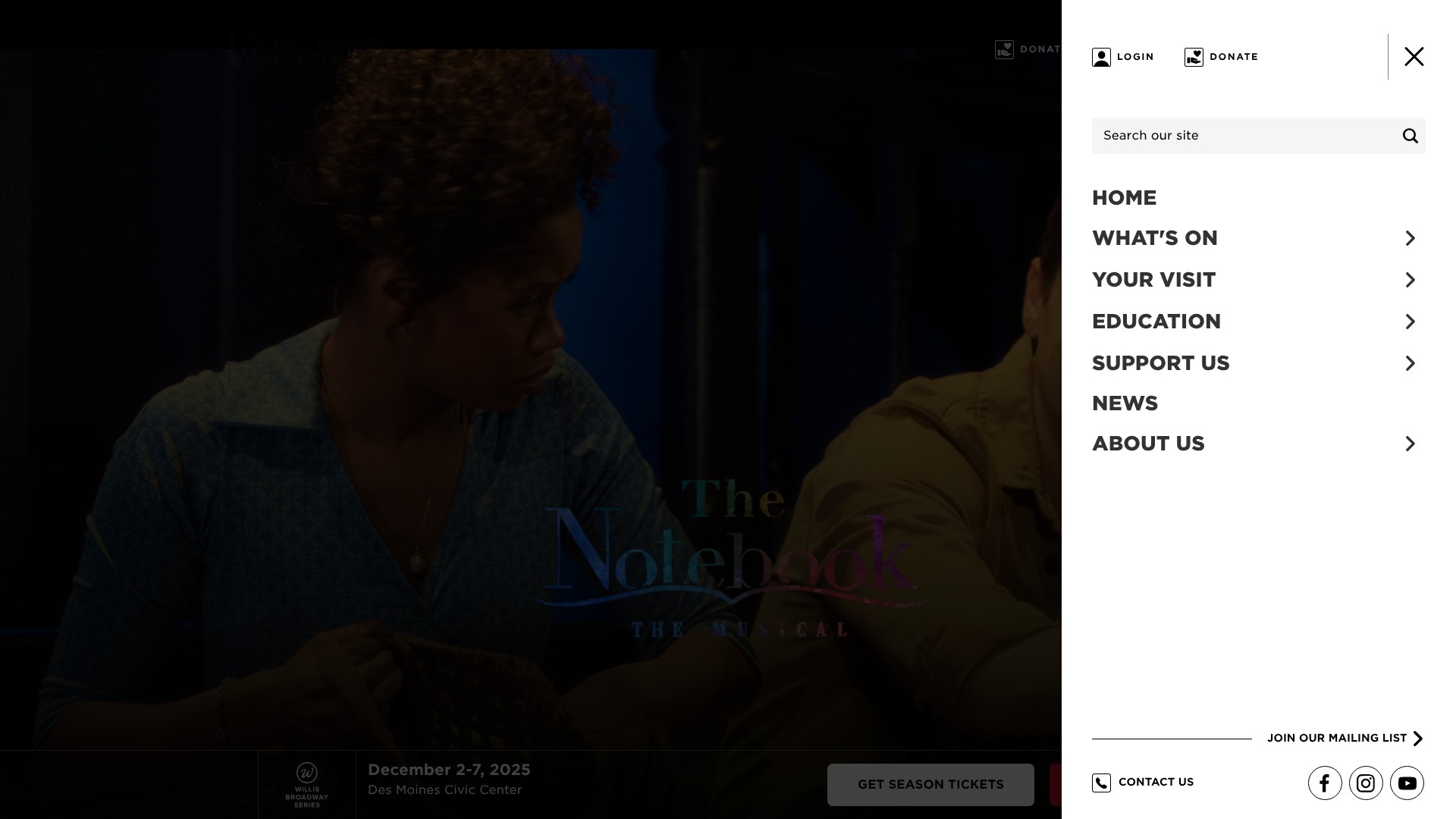This screenshot has height=819, width=1456.
Task: Close the side navigation menu
Action: click(x=1414, y=57)
